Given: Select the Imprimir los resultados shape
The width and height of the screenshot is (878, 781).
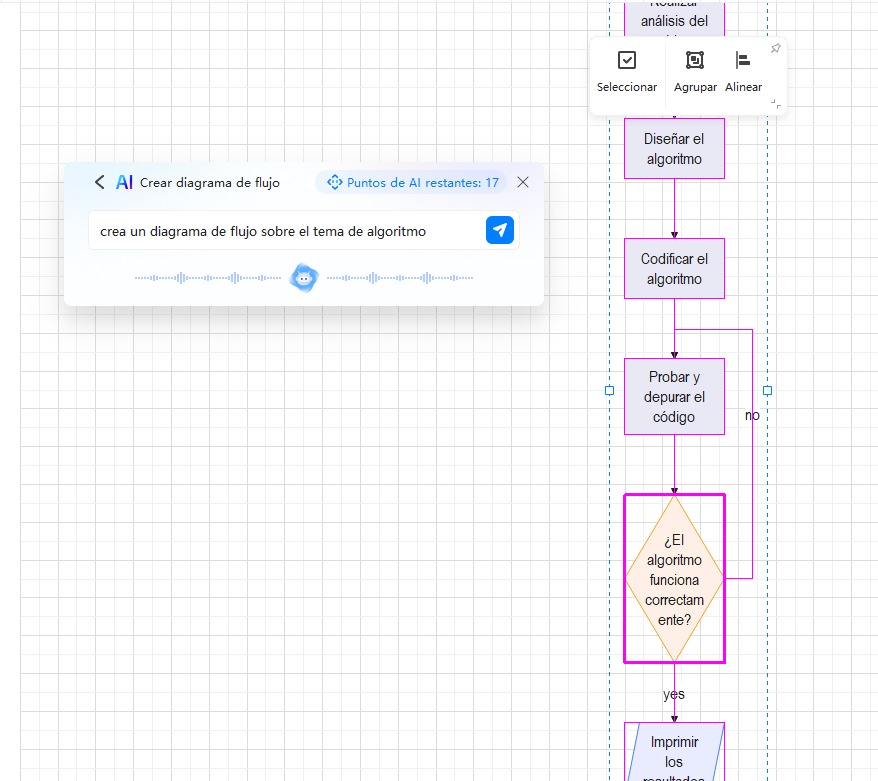Looking at the screenshot, I should (x=674, y=754).
